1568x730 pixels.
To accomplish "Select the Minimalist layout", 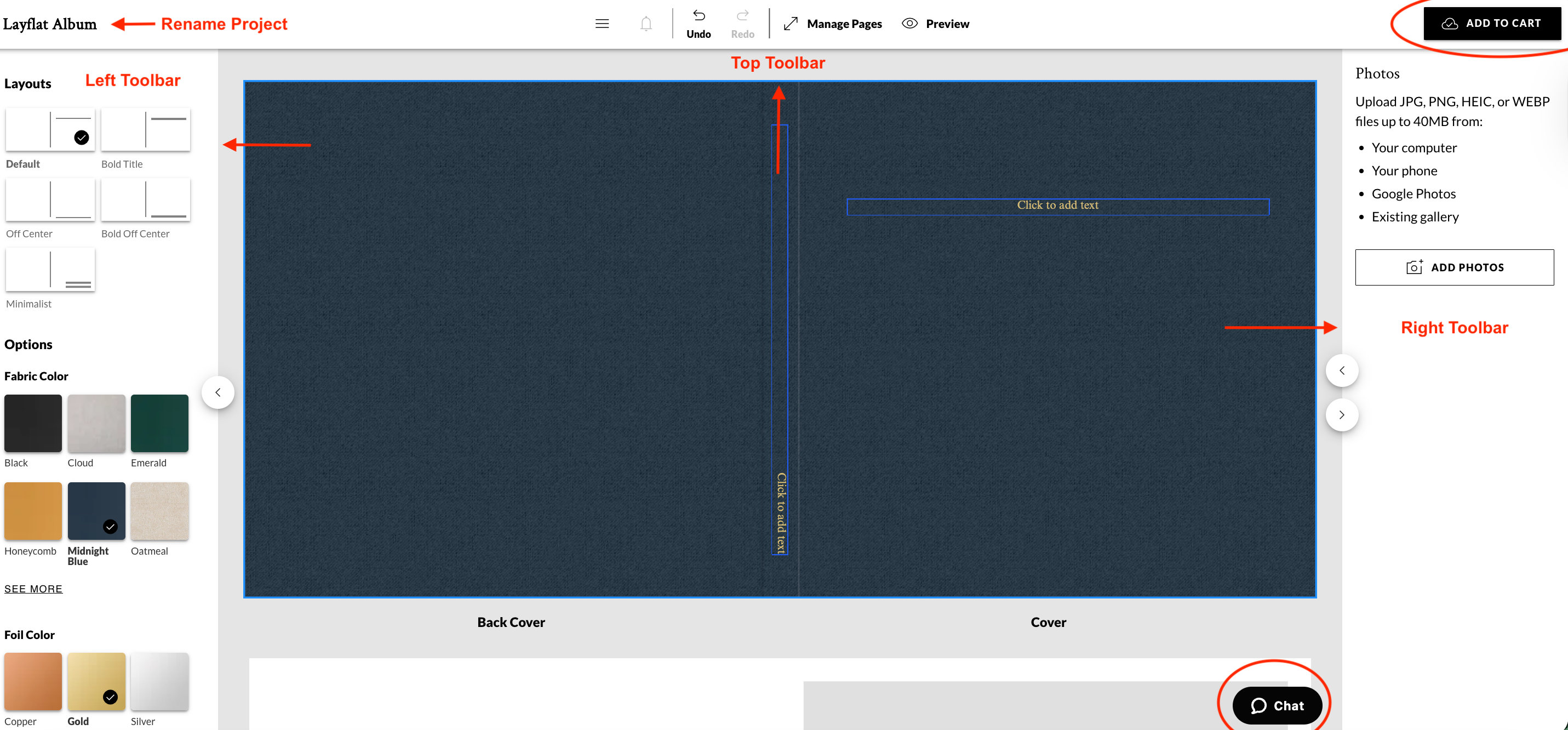I will tap(50, 269).
